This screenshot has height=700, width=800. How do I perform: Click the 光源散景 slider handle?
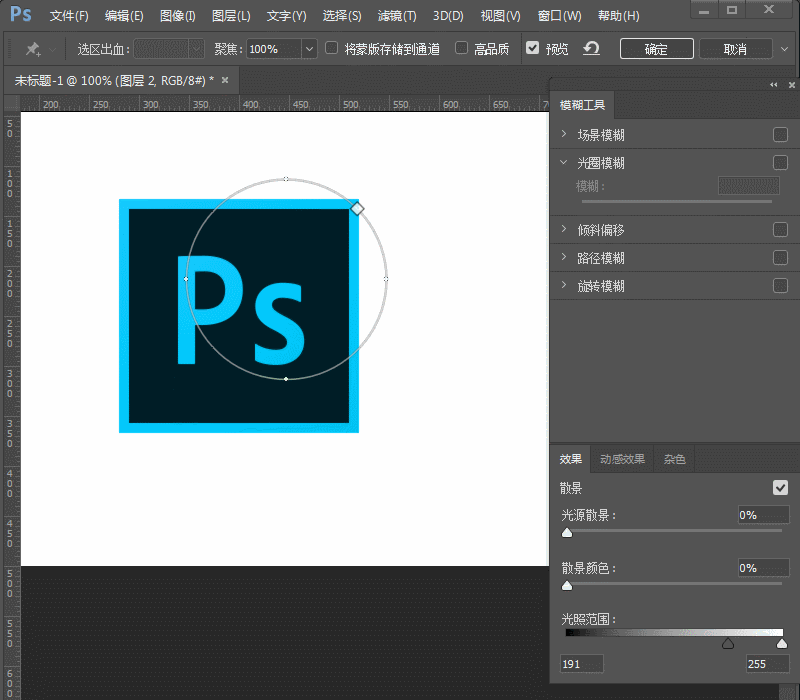pyautogui.click(x=567, y=532)
